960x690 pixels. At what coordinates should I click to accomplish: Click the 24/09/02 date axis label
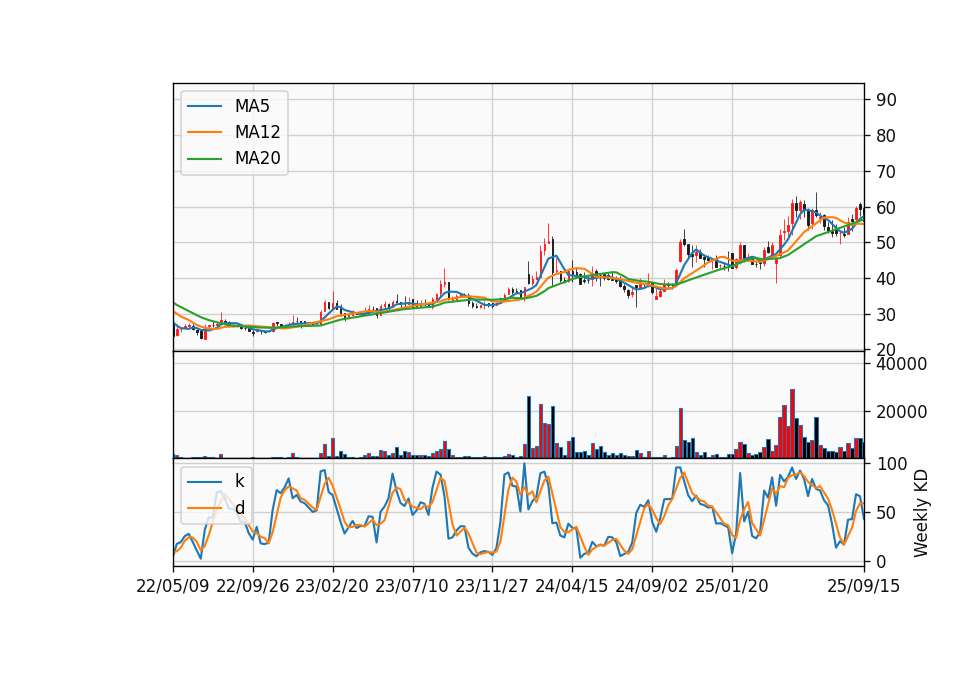[651, 586]
